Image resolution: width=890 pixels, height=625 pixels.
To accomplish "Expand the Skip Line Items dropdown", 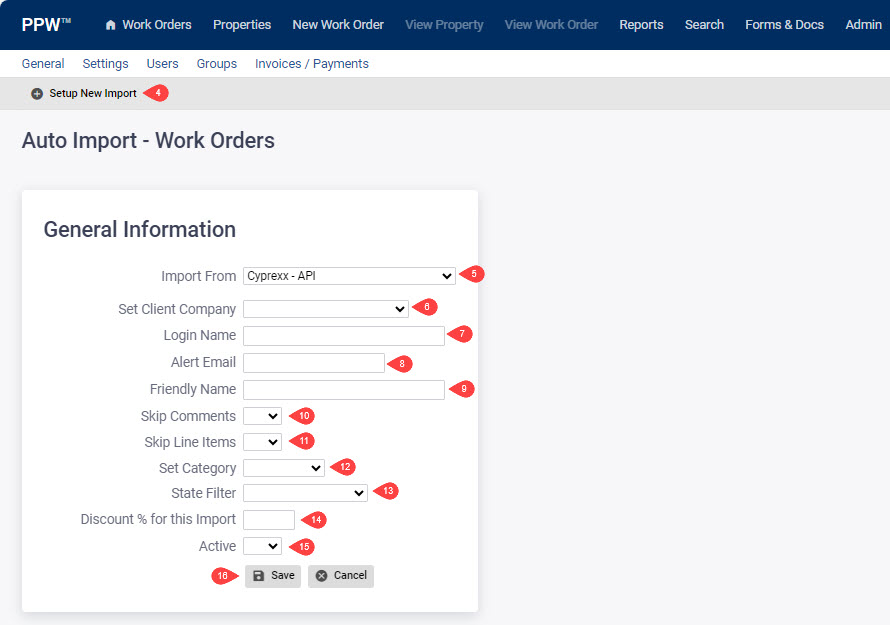I will coord(262,442).
